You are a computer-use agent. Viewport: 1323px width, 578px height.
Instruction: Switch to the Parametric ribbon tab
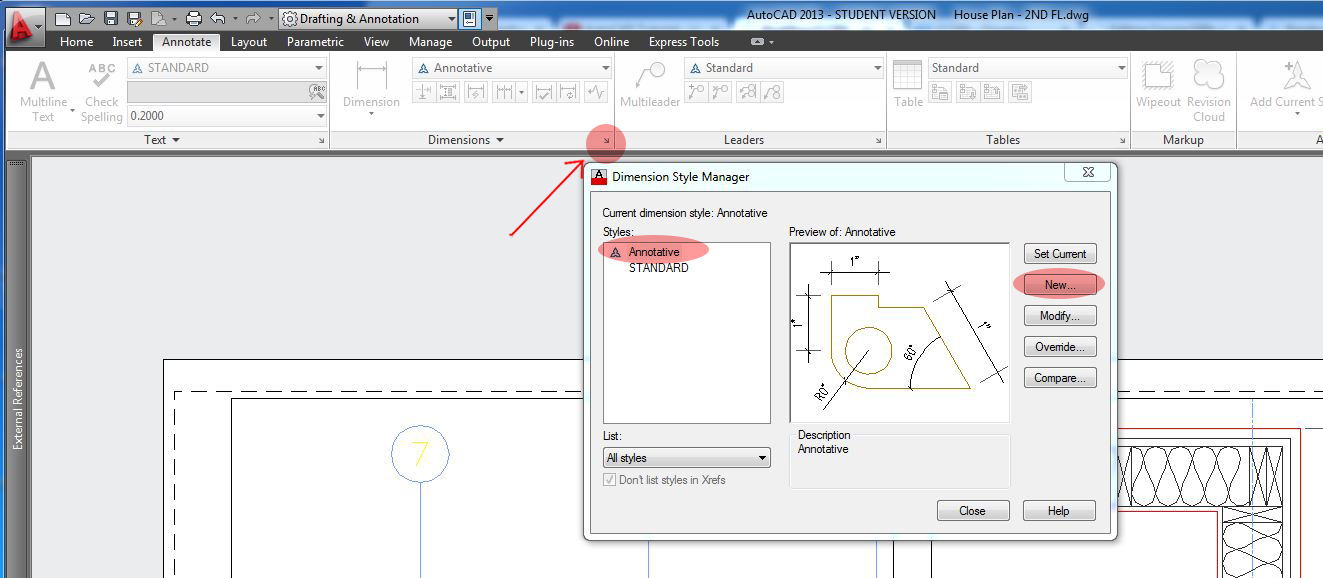point(315,42)
